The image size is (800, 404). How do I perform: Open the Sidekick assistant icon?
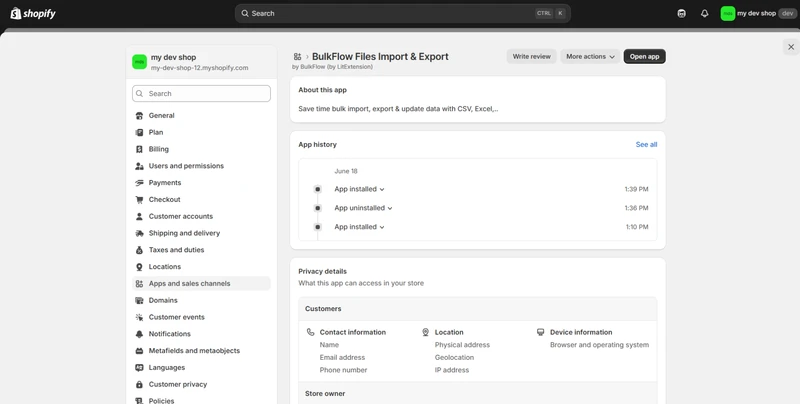click(x=681, y=14)
